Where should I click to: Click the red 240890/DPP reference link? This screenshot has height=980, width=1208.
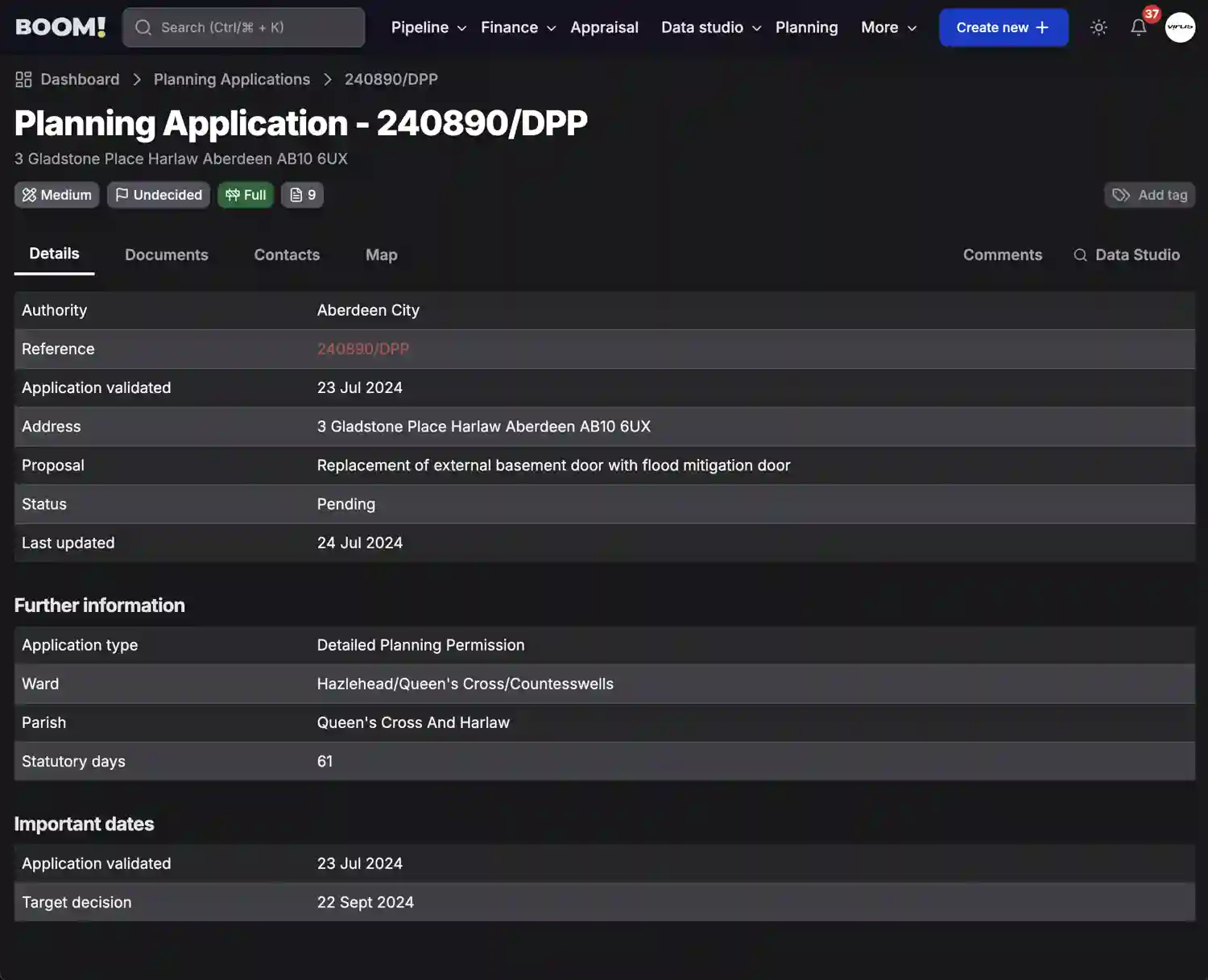click(x=363, y=349)
